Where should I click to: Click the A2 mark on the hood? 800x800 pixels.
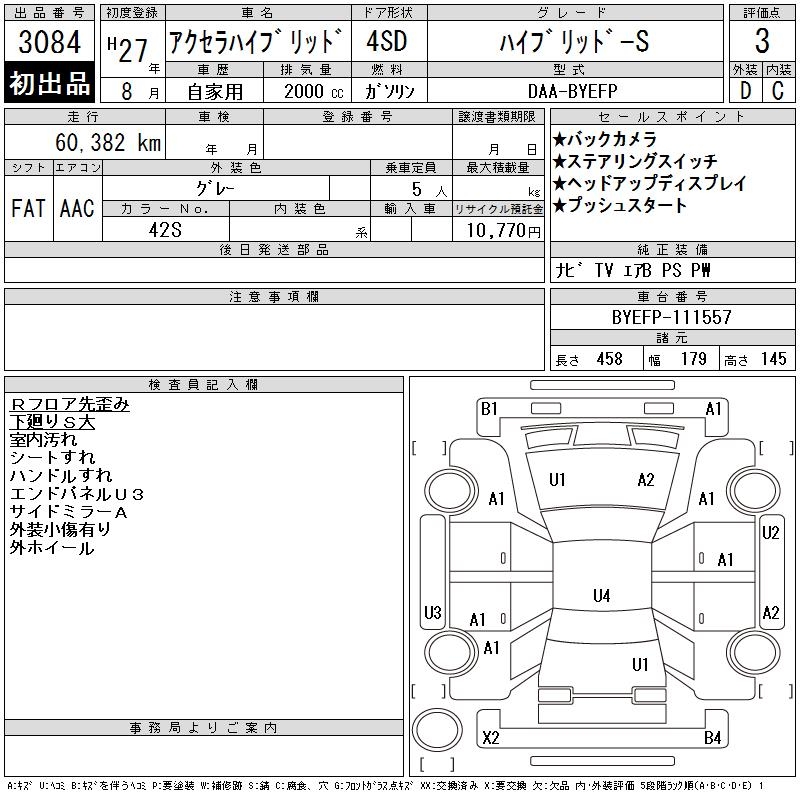pos(646,480)
